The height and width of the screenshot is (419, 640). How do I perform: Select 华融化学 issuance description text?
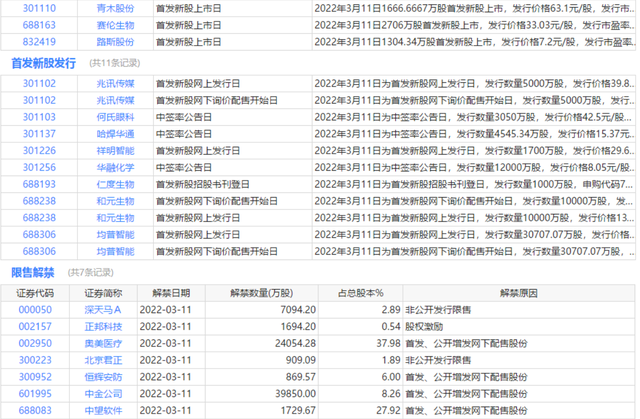(x=474, y=167)
